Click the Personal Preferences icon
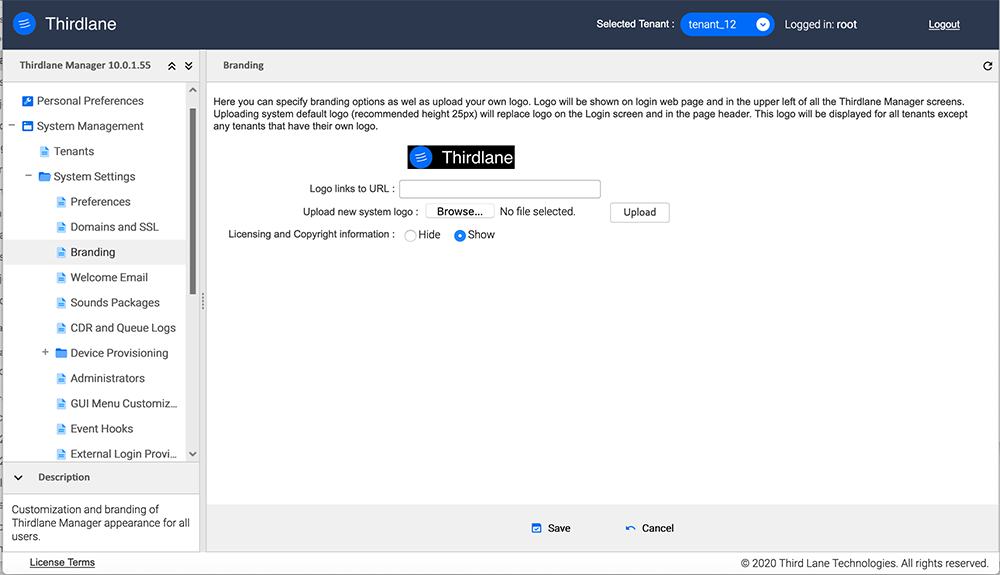The width and height of the screenshot is (1000, 575). [x=27, y=101]
